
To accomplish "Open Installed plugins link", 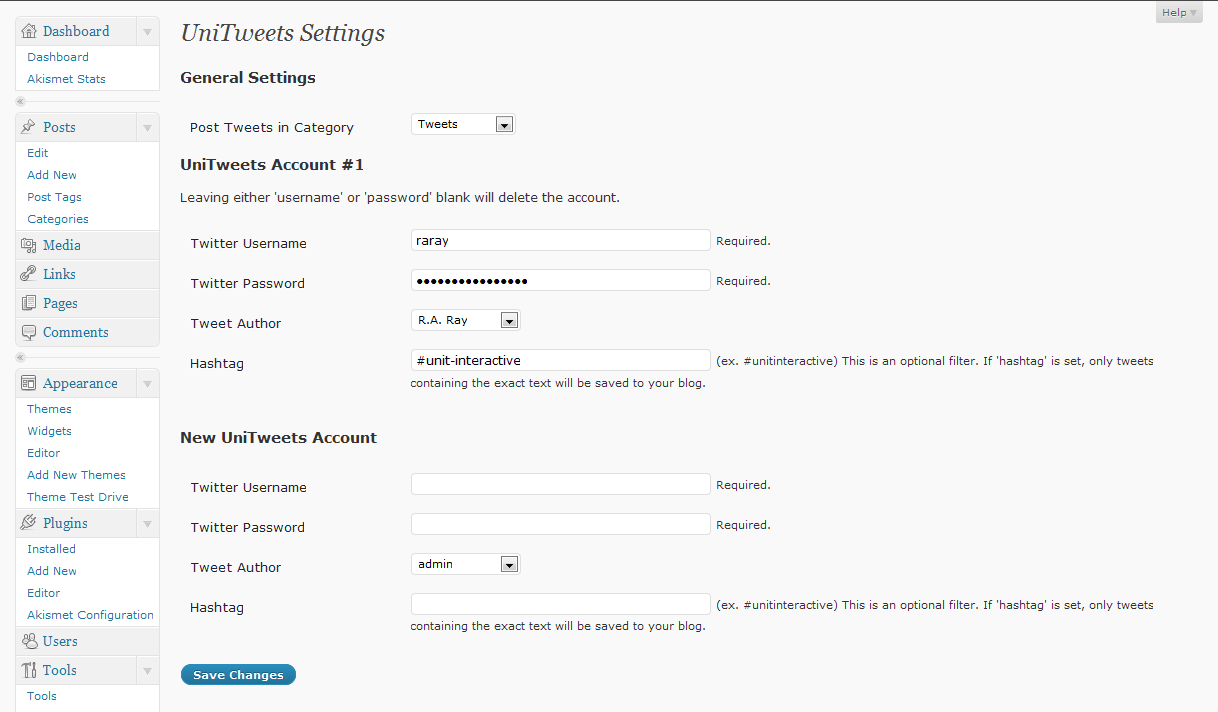I will point(51,549).
